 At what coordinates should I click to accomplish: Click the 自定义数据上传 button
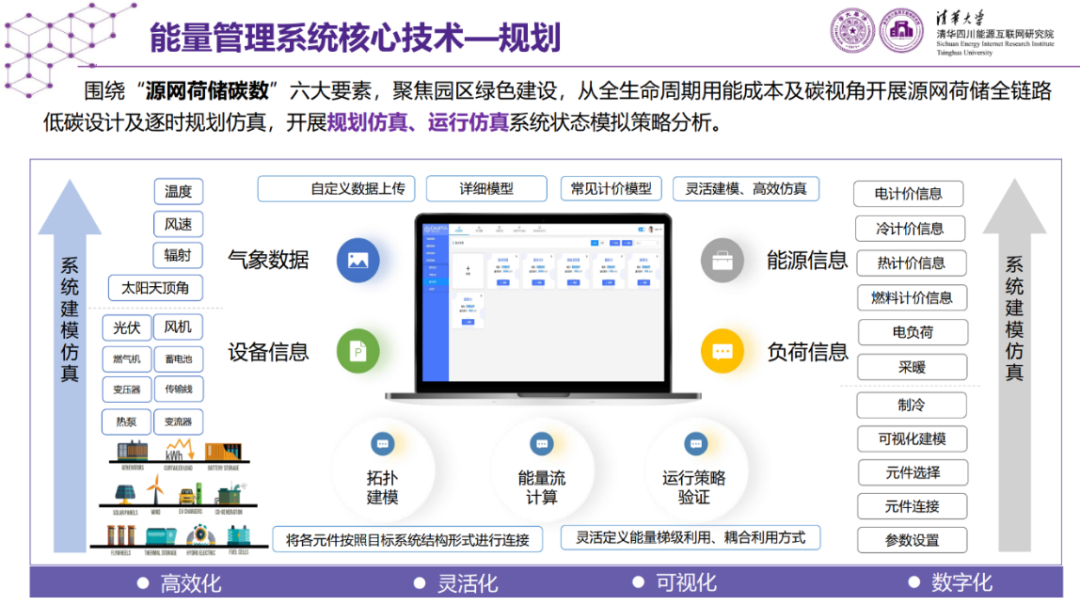[x=337, y=188]
